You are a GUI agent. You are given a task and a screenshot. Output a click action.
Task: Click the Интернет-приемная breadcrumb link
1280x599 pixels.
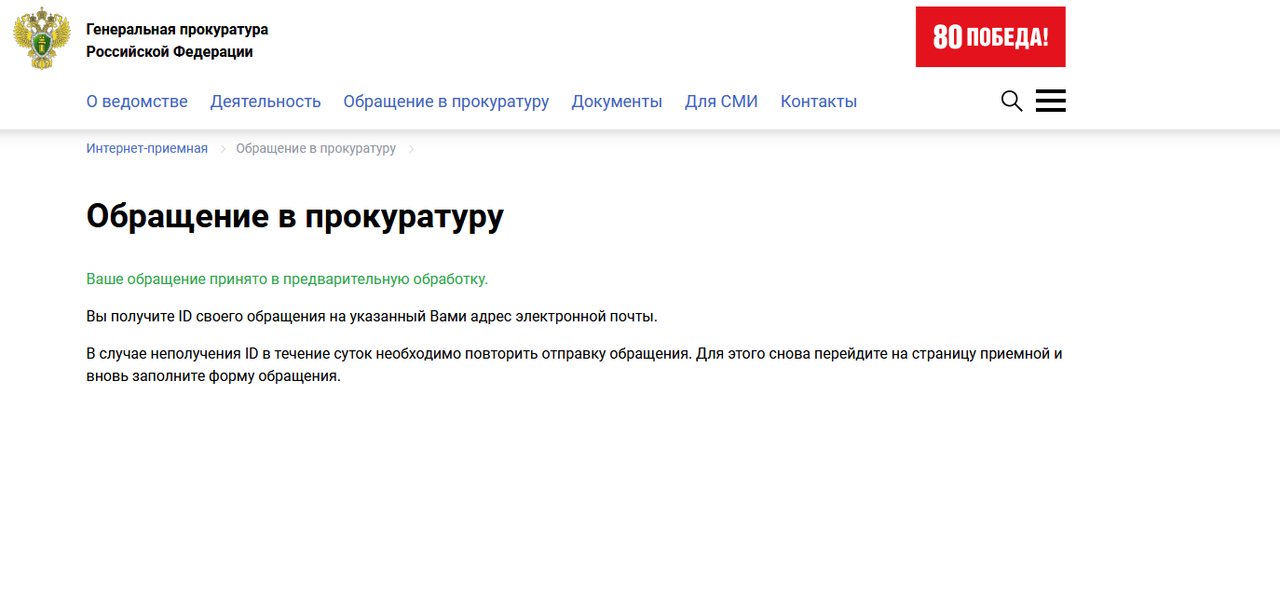click(x=147, y=148)
